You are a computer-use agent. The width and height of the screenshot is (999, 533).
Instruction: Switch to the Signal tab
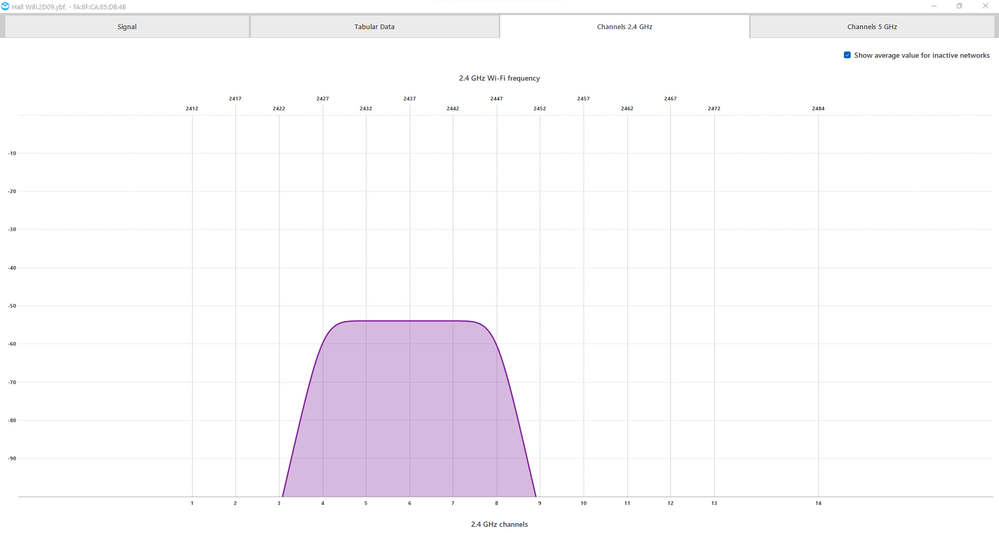(127, 27)
